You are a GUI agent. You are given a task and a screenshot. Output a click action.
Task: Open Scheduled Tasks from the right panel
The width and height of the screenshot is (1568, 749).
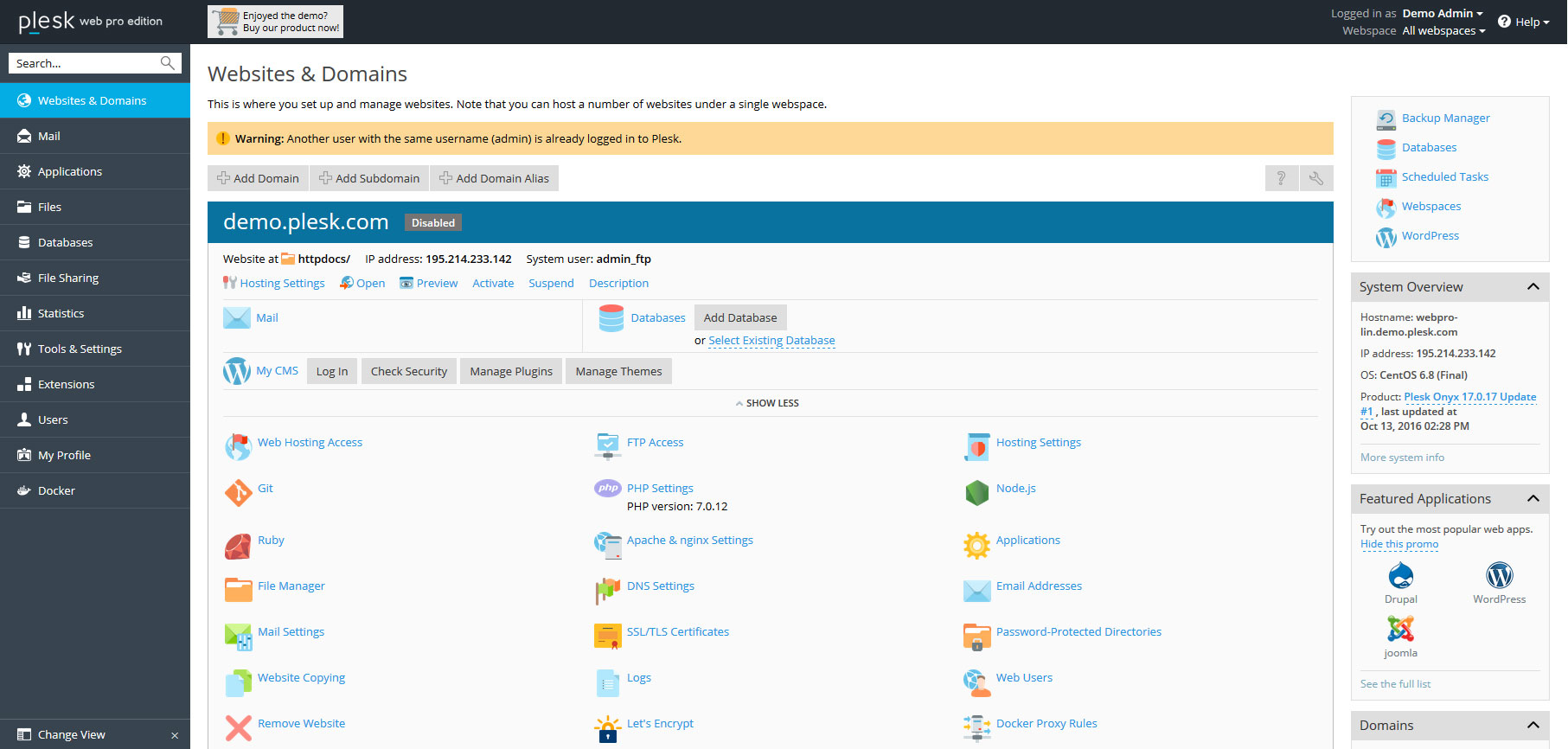click(1445, 176)
